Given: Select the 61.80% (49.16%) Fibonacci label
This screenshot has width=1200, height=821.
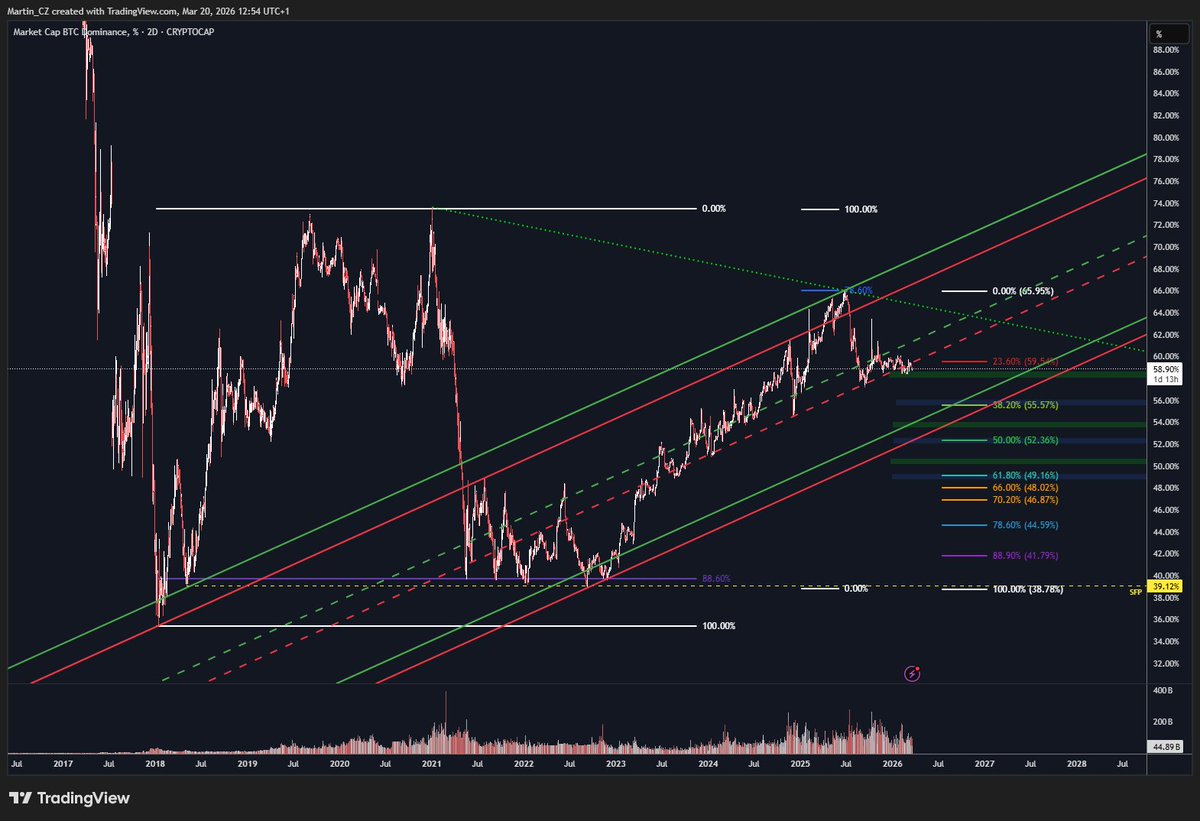Looking at the screenshot, I should coord(1026,475).
